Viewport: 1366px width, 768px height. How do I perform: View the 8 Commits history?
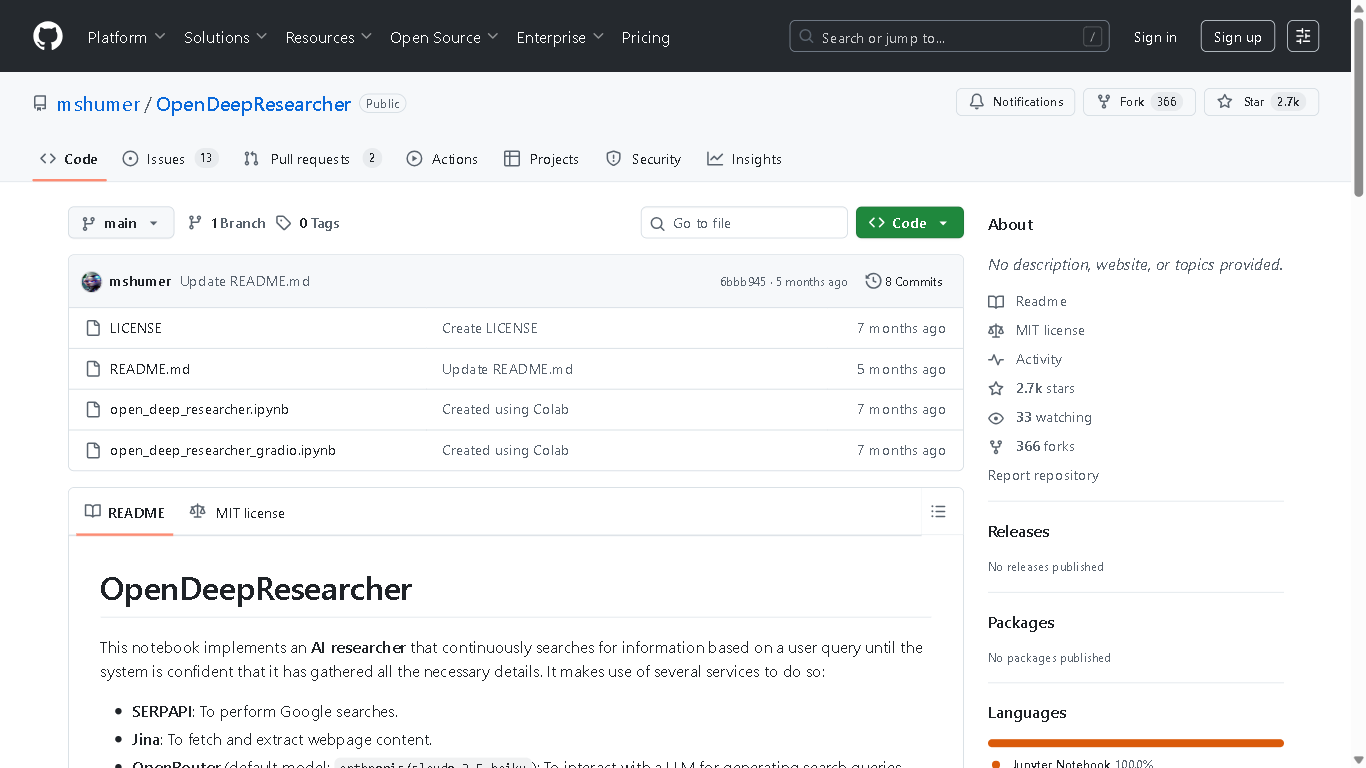coord(904,282)
